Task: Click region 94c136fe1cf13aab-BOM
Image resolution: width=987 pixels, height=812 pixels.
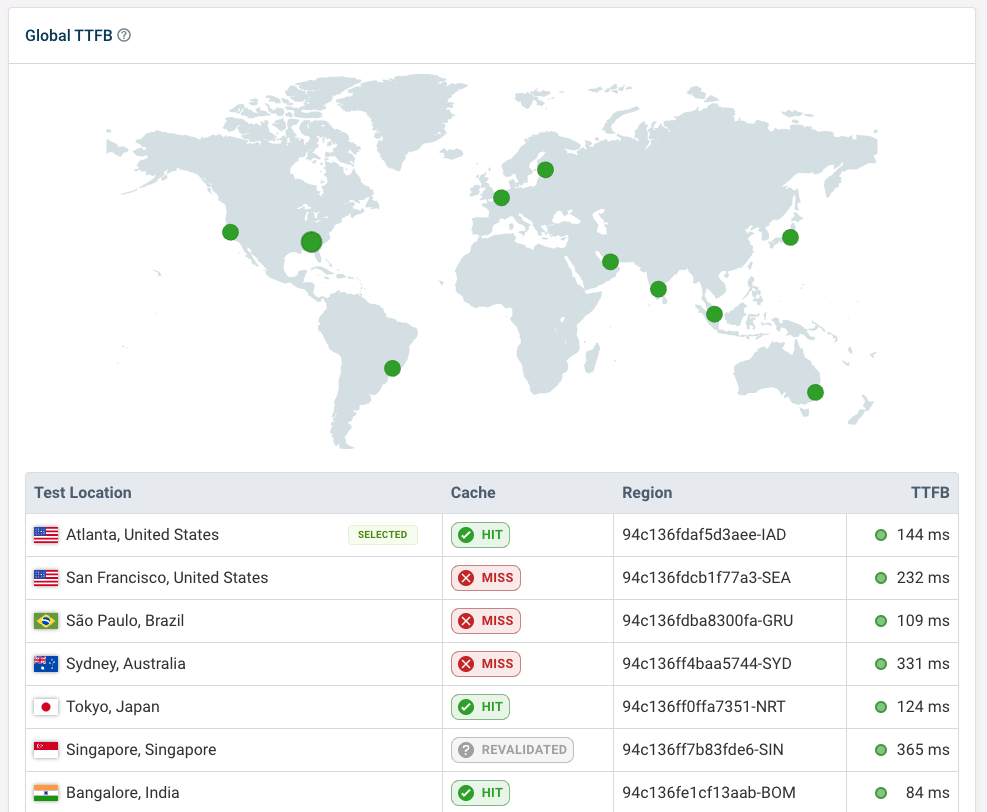Action: [709, 792]
